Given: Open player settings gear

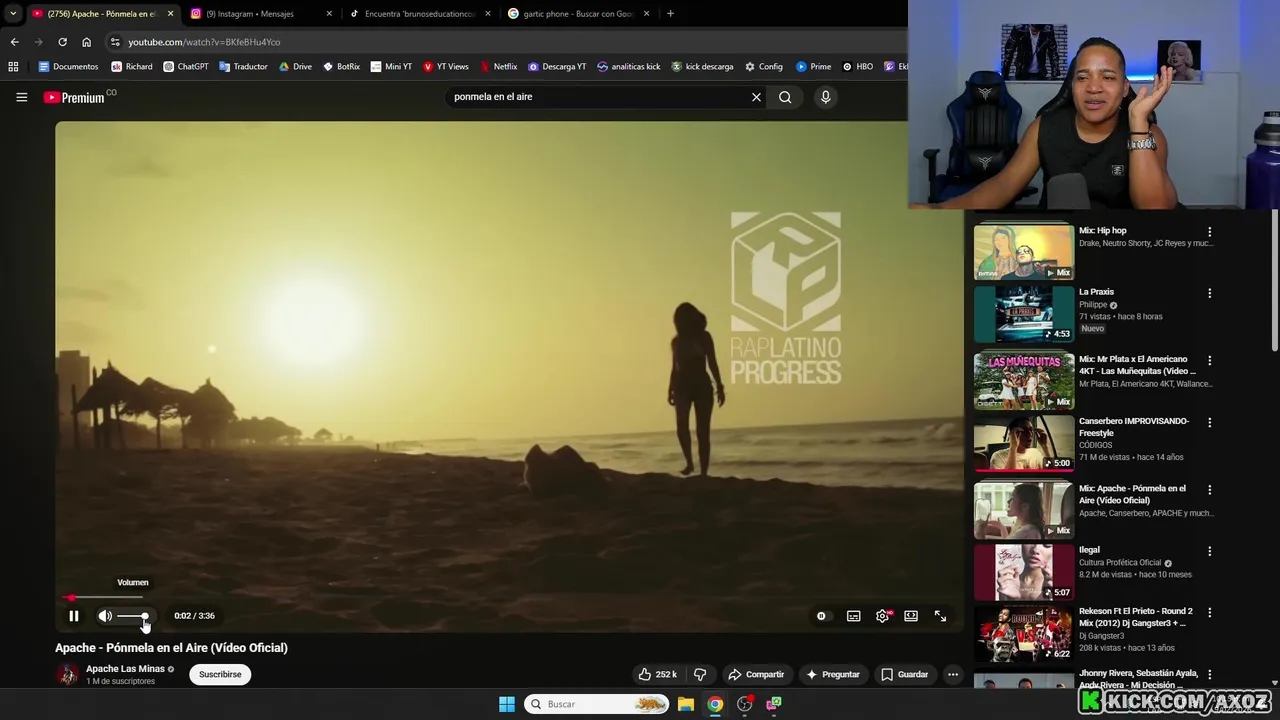Looking at the screenshot, I should pyautogui.click(x=882, y=616).
